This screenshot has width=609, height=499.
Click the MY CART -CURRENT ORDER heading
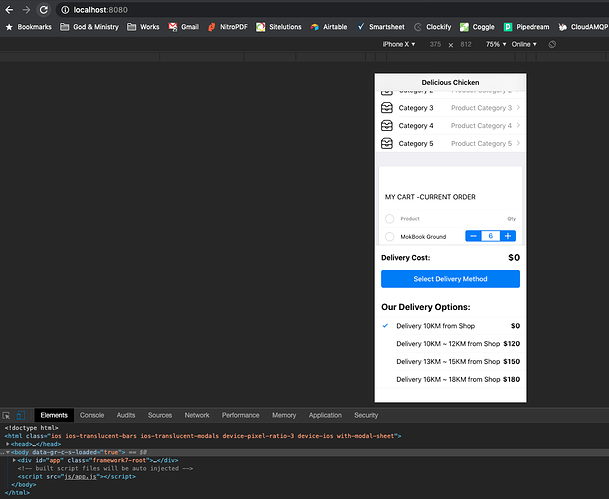pyautogui.click(x=430, y=197)
